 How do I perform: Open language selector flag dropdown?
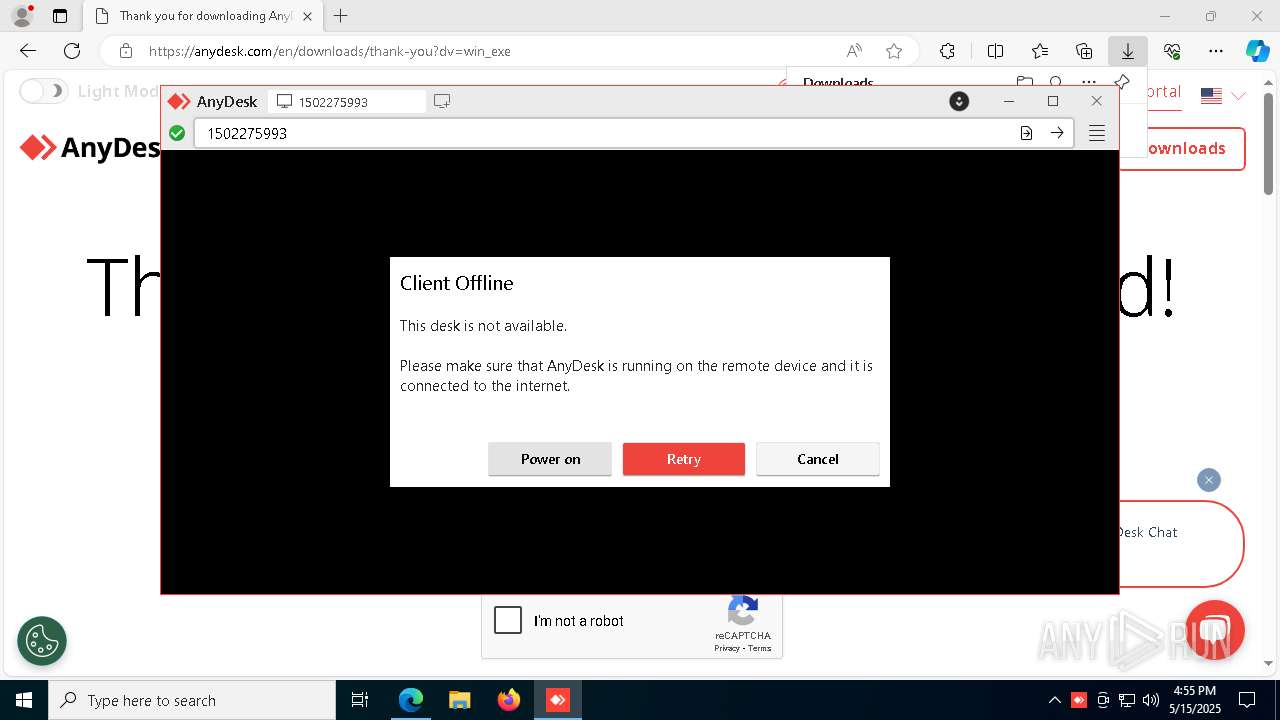point(1224,95)
